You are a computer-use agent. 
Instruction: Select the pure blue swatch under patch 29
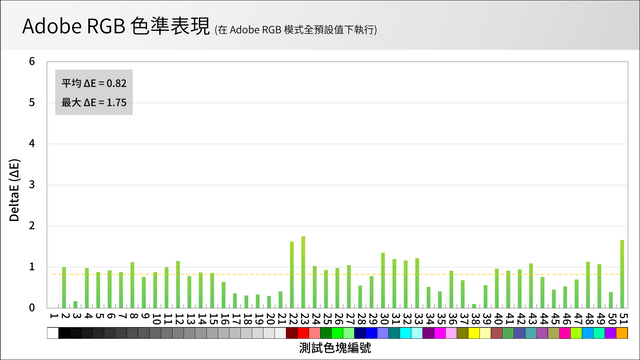pyautogui.click(x=371, y=333)
